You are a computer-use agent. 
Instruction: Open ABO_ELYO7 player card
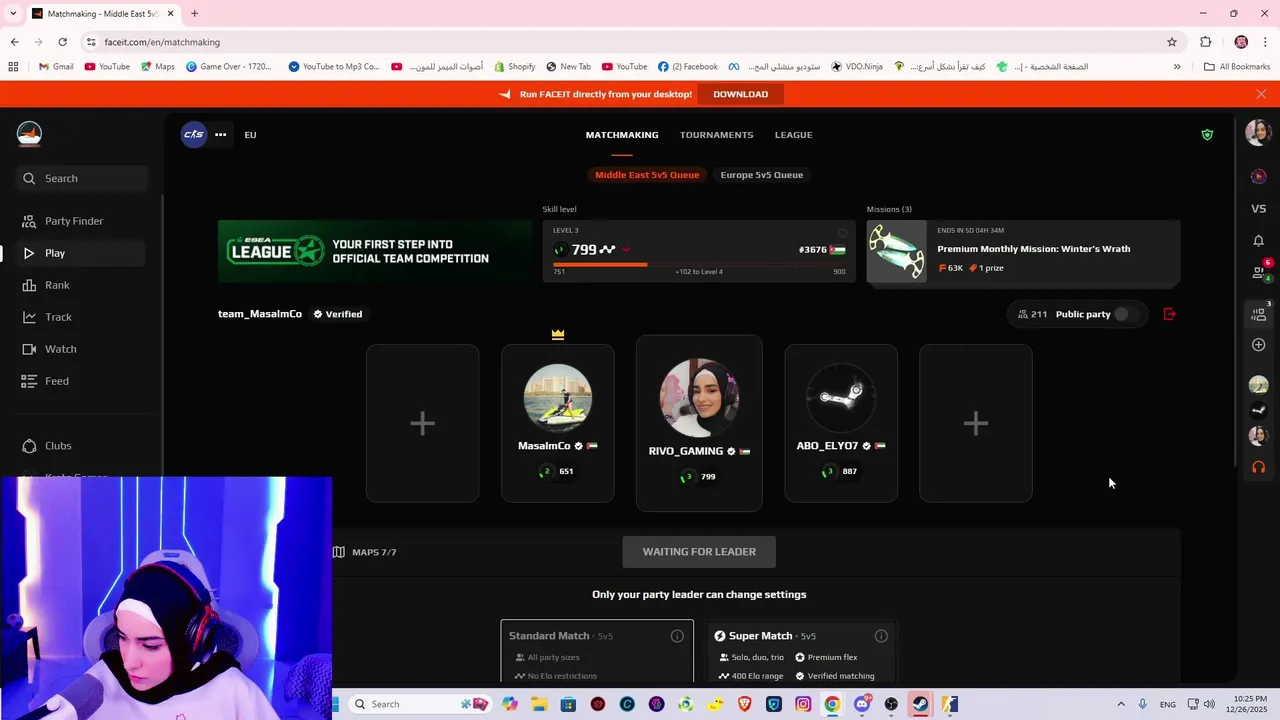click(841, 423)
